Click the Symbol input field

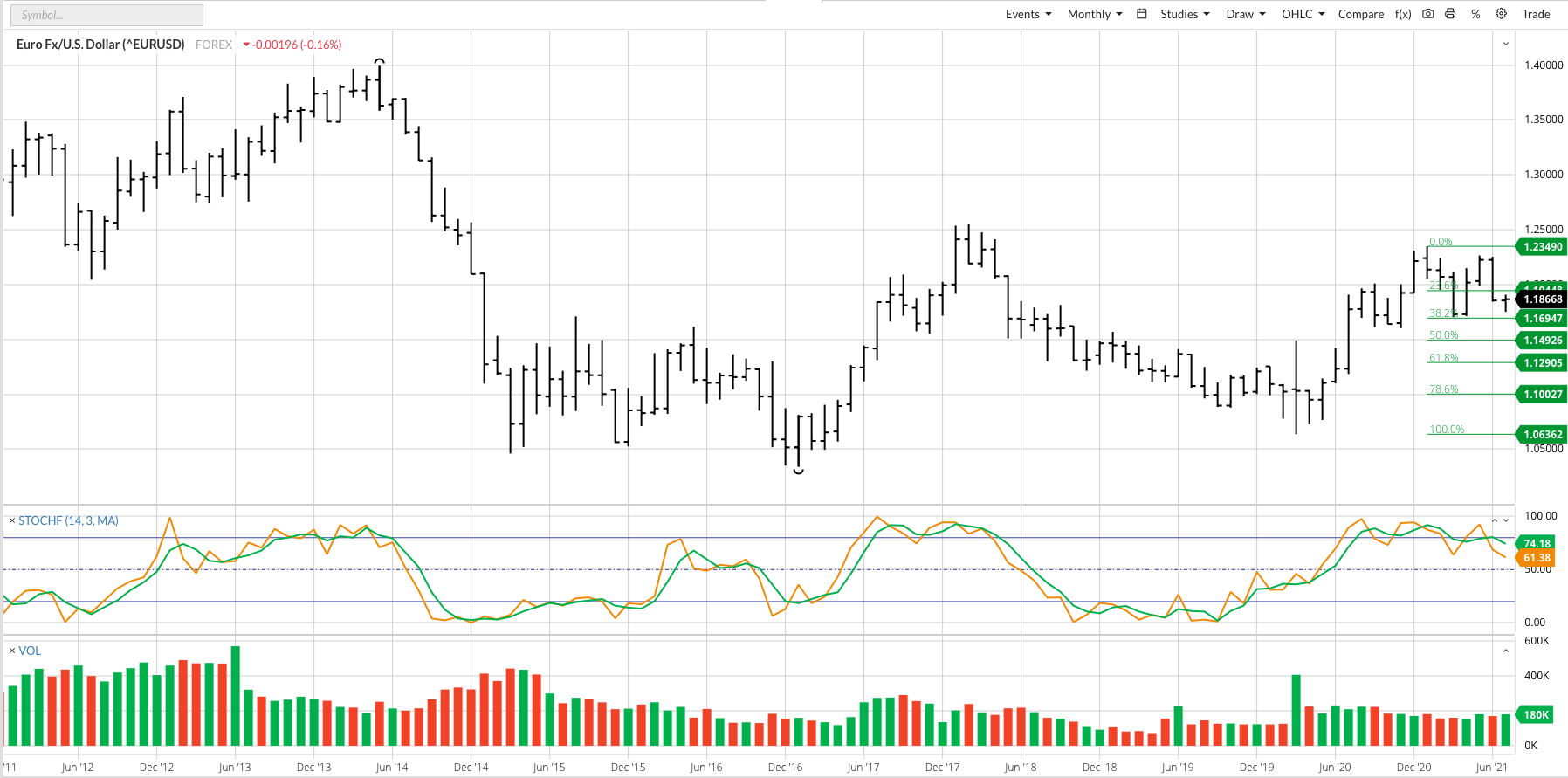pos(107,15)
